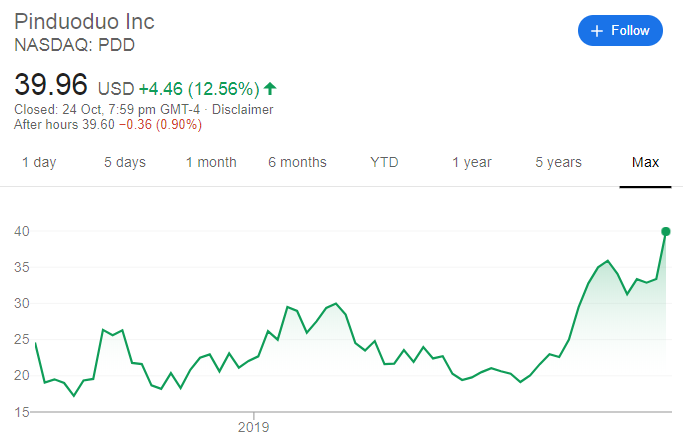Screen dimensions: 683x447
Task: Click the 40 y-axis label
Action: click(21, 232)
